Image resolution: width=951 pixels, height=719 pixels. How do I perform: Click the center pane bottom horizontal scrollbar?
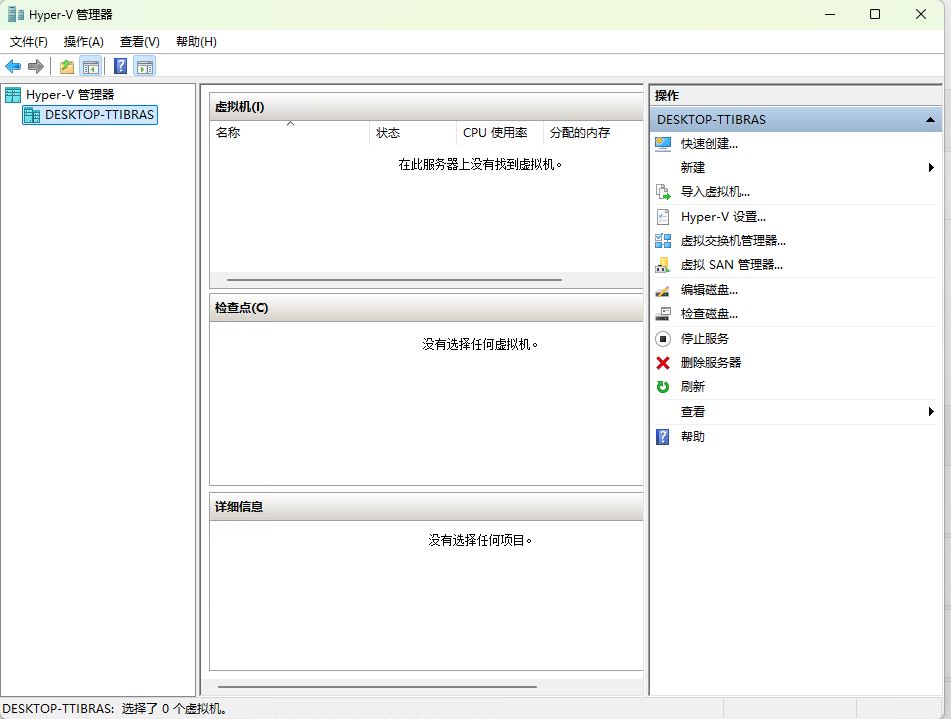(x=377, y=687)
